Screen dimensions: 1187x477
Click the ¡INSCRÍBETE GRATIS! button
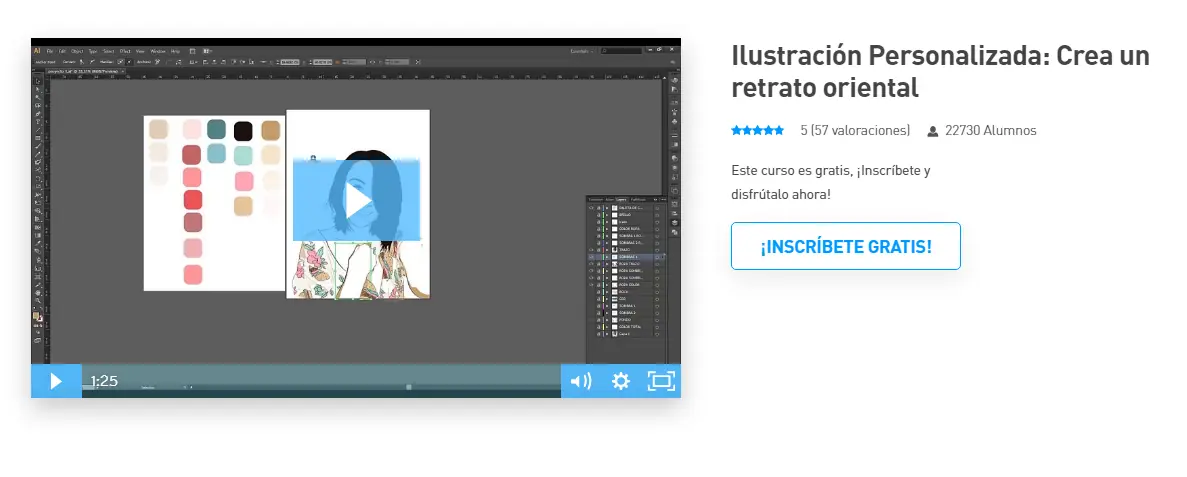click(846, 246)
